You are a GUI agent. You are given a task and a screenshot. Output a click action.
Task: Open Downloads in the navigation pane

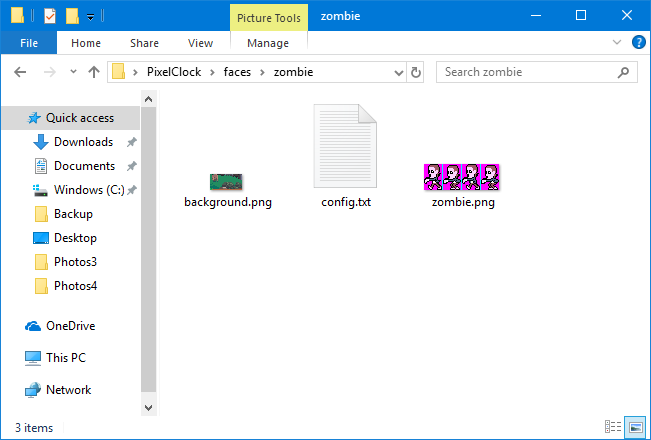pos(83,142)
